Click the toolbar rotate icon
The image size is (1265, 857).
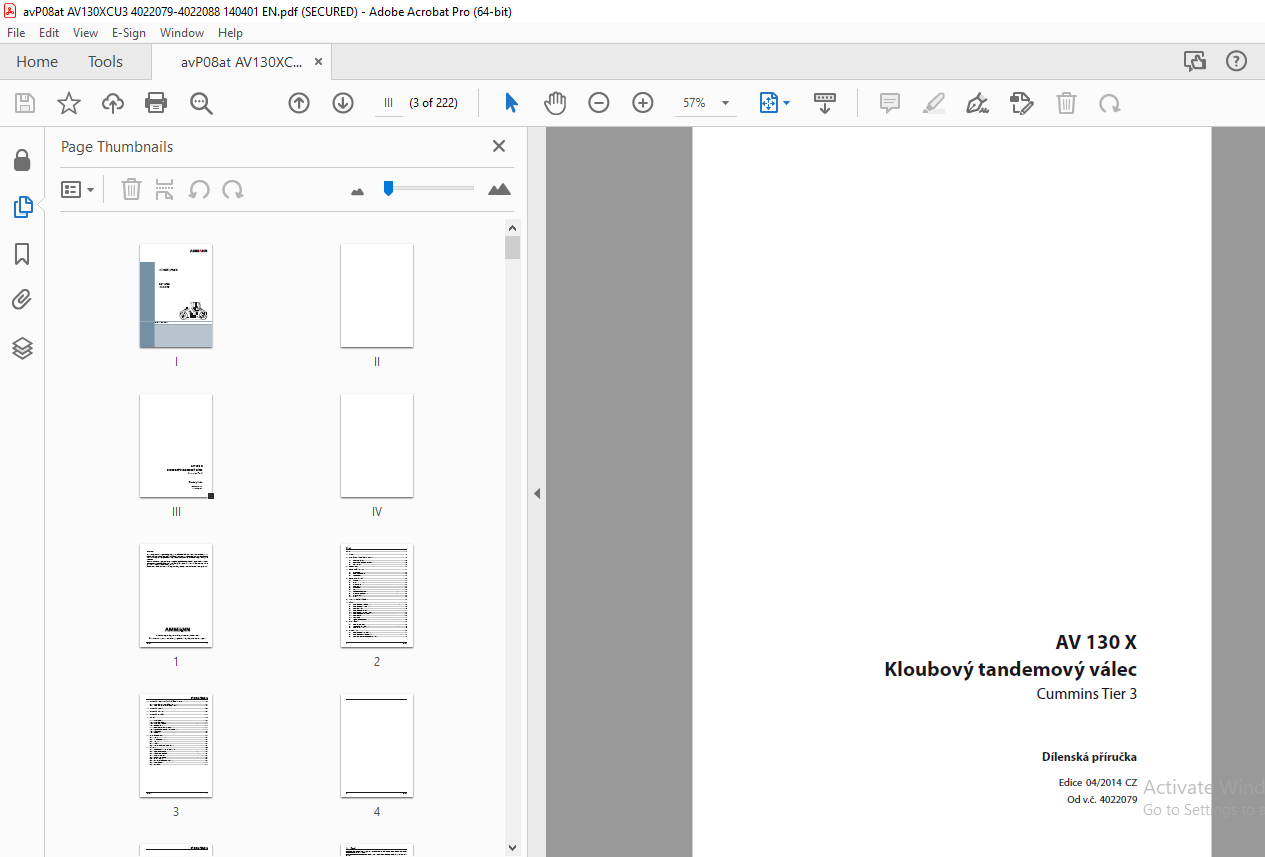tap(1109, 103)
